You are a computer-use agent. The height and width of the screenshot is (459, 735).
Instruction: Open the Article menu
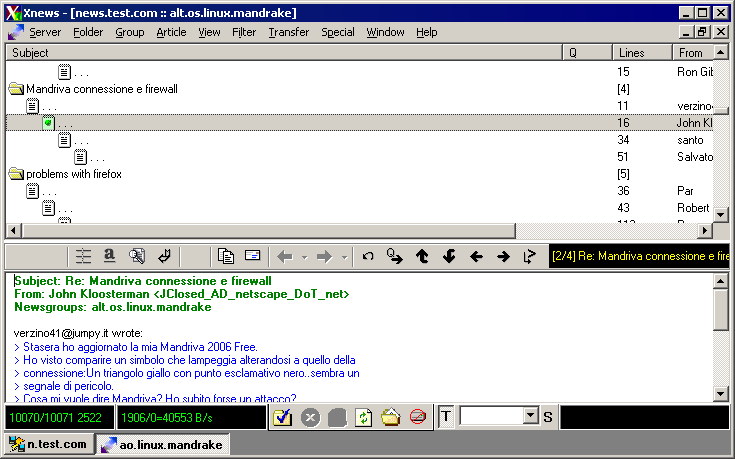coord(171,32)
